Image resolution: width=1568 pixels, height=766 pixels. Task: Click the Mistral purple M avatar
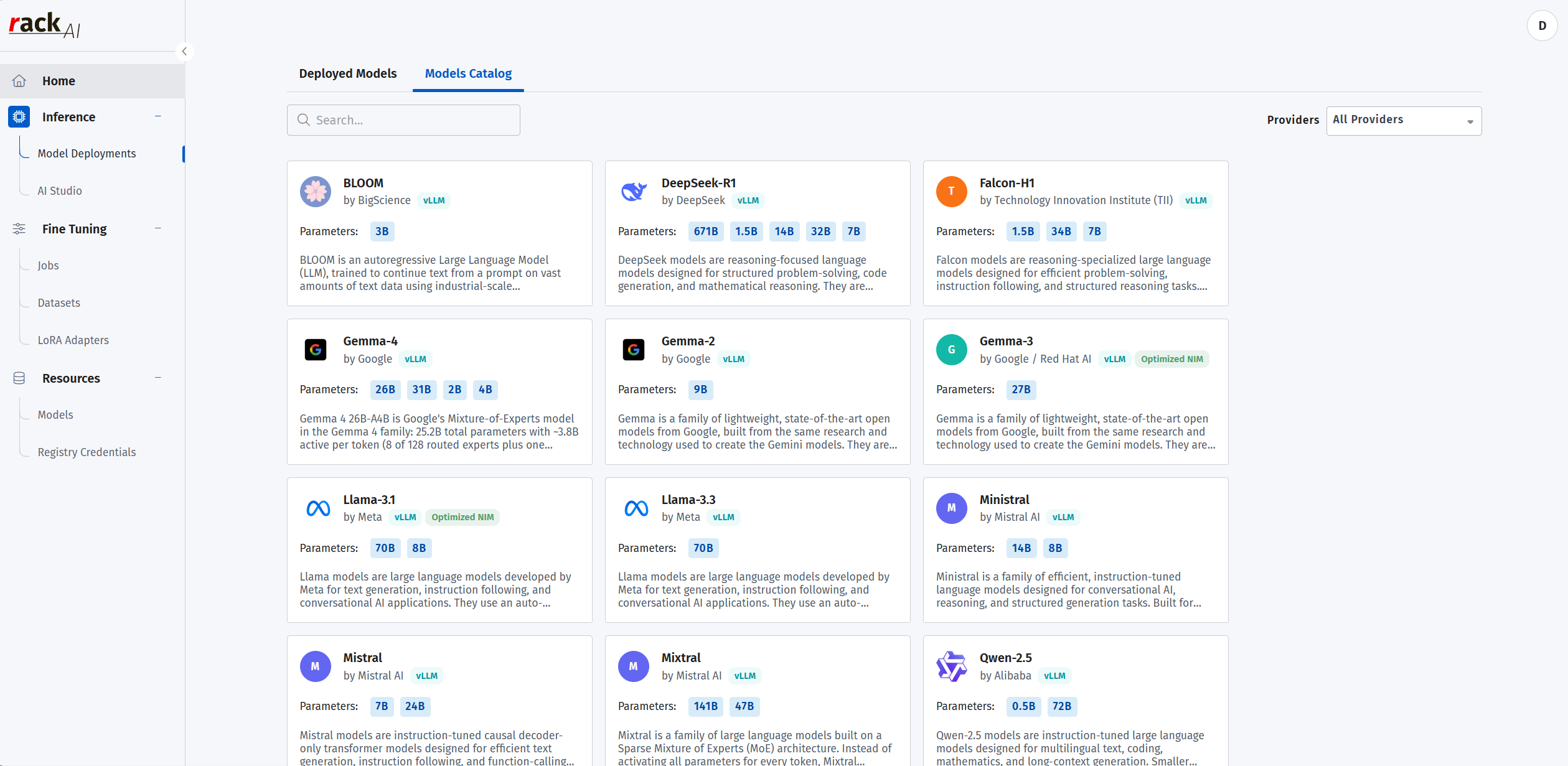[x=316, y=666]
